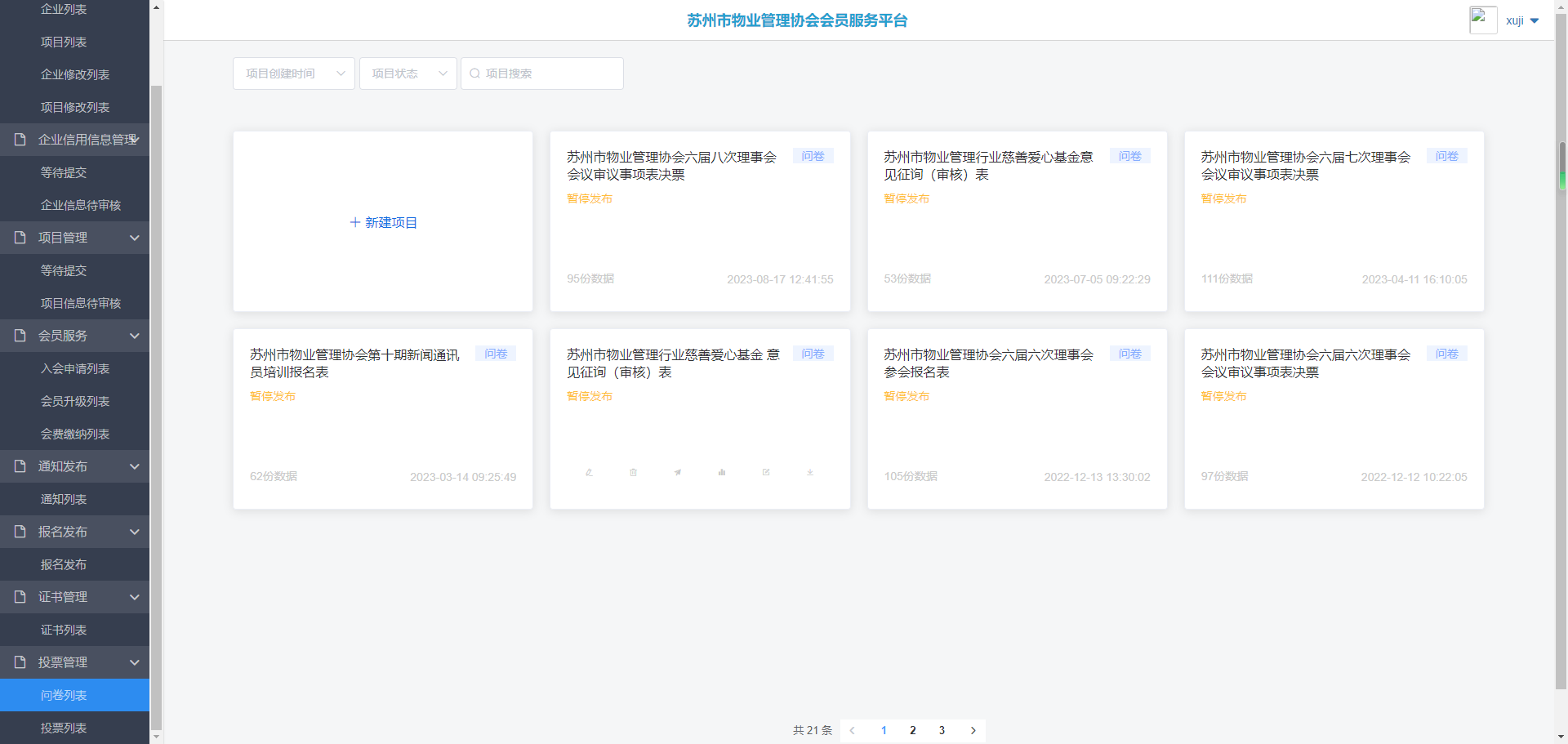Open the 第十期新闻通讯员培训报名表 card

point(383,419)
